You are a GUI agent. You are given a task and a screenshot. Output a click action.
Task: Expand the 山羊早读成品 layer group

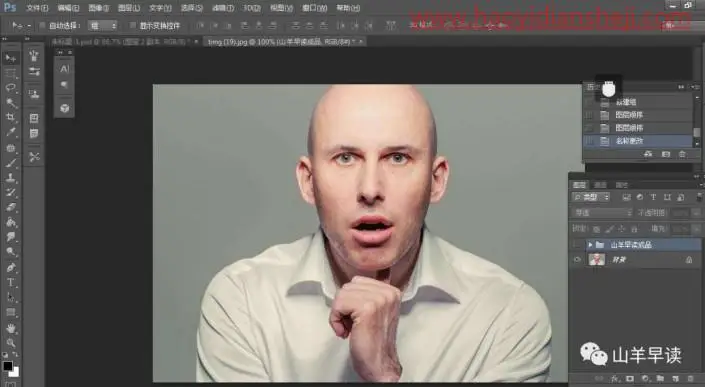[590, 245]
